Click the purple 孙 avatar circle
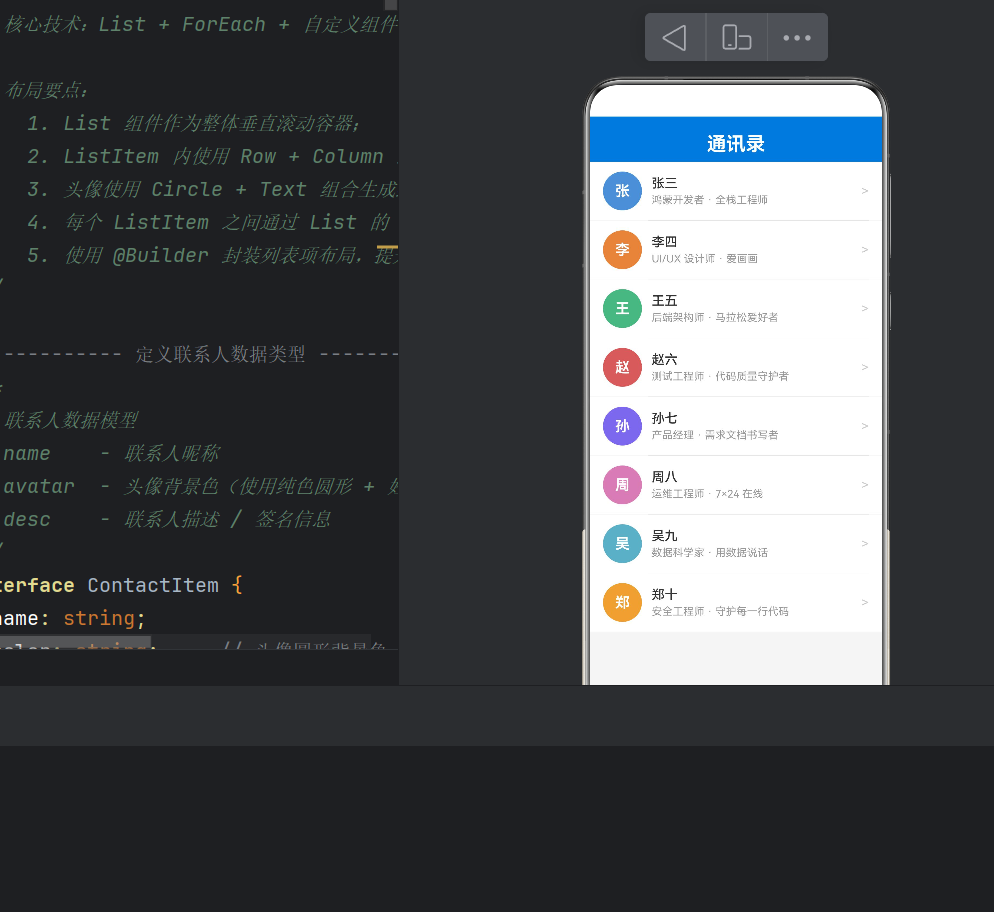The width and height of the screenshot is (994, 912). pyautogui.click(x=622, y=426)
